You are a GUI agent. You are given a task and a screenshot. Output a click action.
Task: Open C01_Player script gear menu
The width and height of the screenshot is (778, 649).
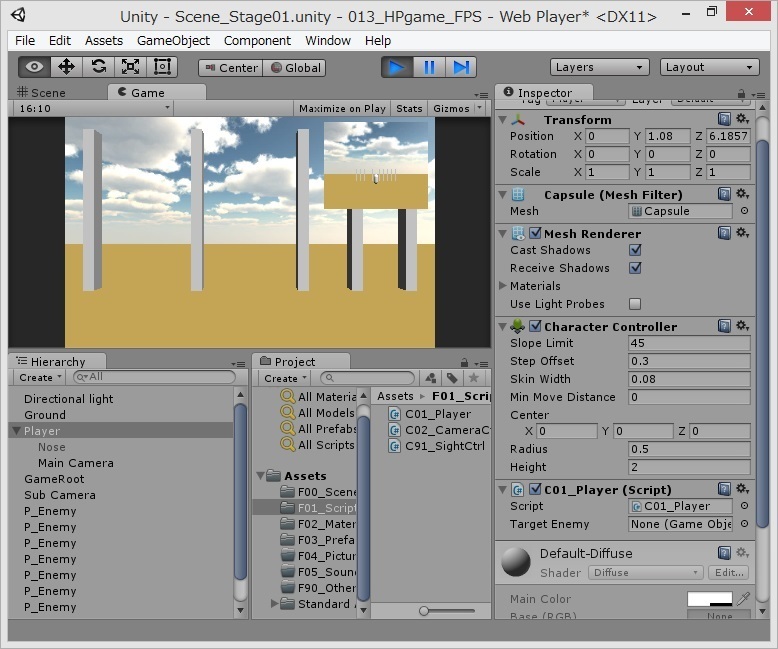pyautogui.click(x=742, y=489)
